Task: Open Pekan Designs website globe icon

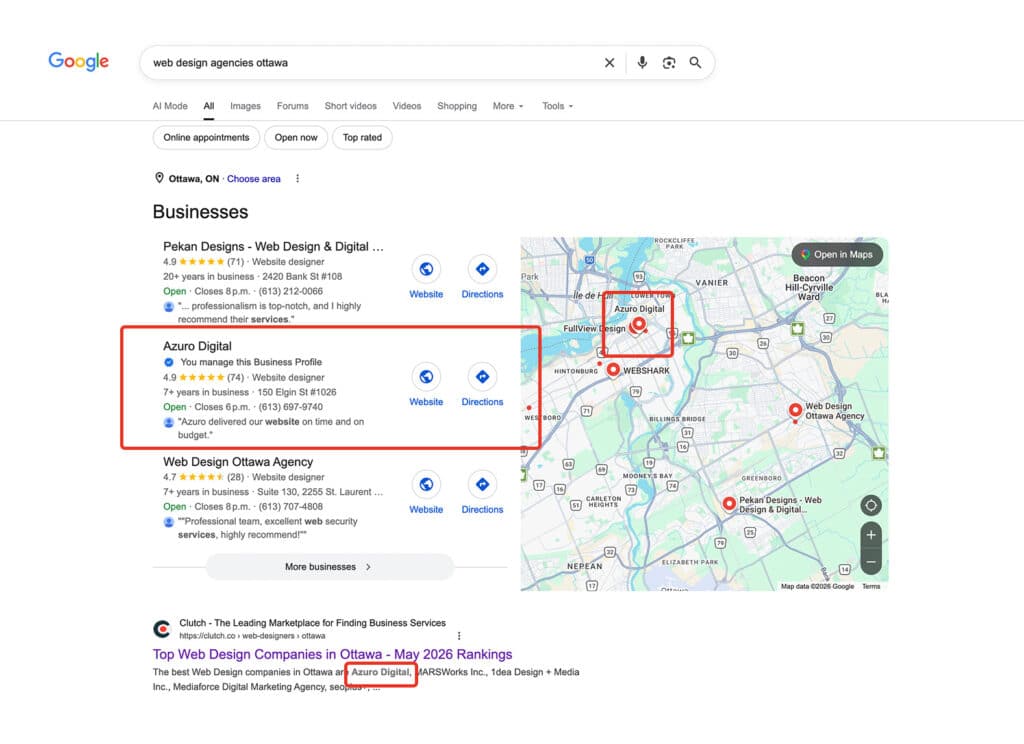Action: pyautogui.click(x=426, y=269)
